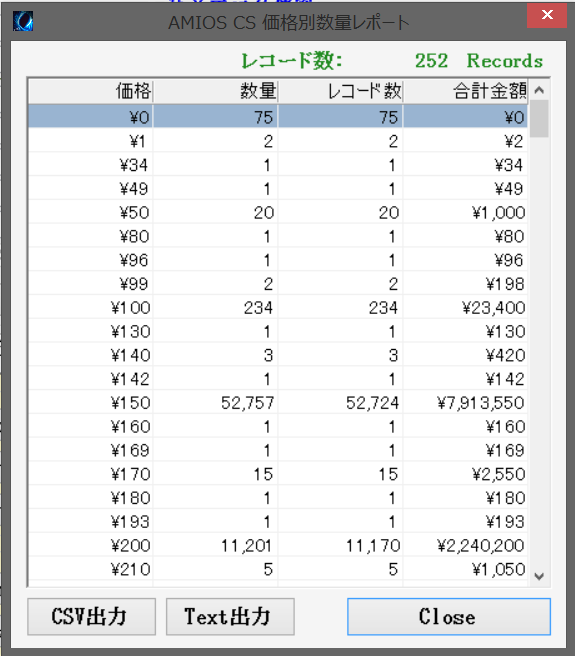Close the report window with X
Viewport: 575px width, 656px height.
(547, 15)
